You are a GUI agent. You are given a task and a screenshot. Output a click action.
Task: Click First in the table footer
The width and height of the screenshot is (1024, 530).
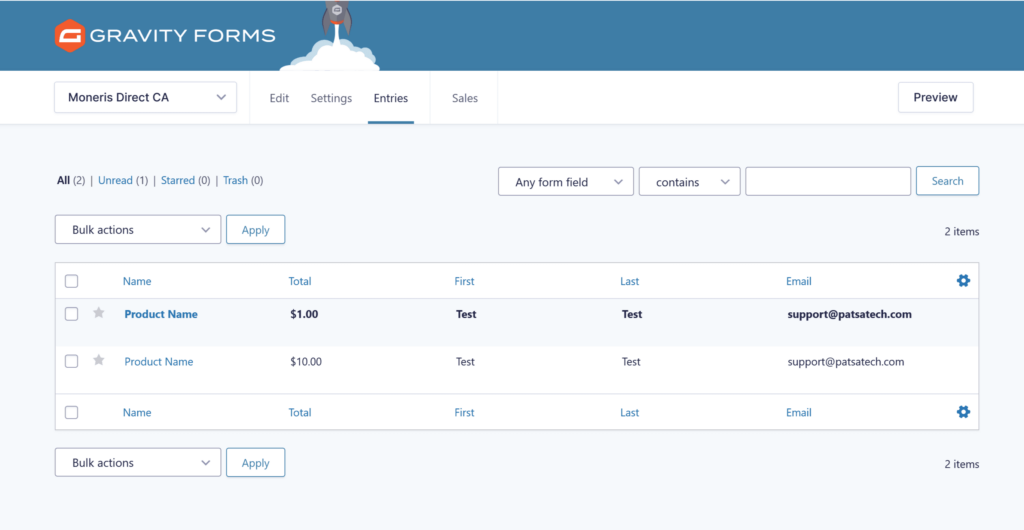464,413
